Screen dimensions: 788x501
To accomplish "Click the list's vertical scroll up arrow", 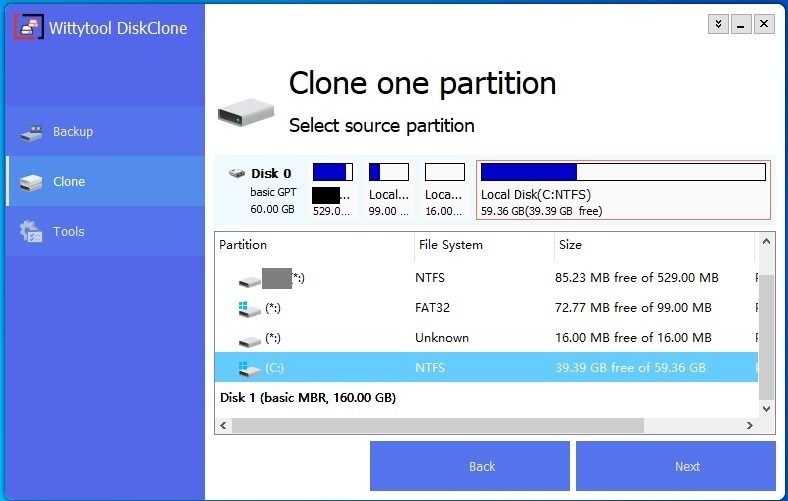I will (x=766, y=242).
